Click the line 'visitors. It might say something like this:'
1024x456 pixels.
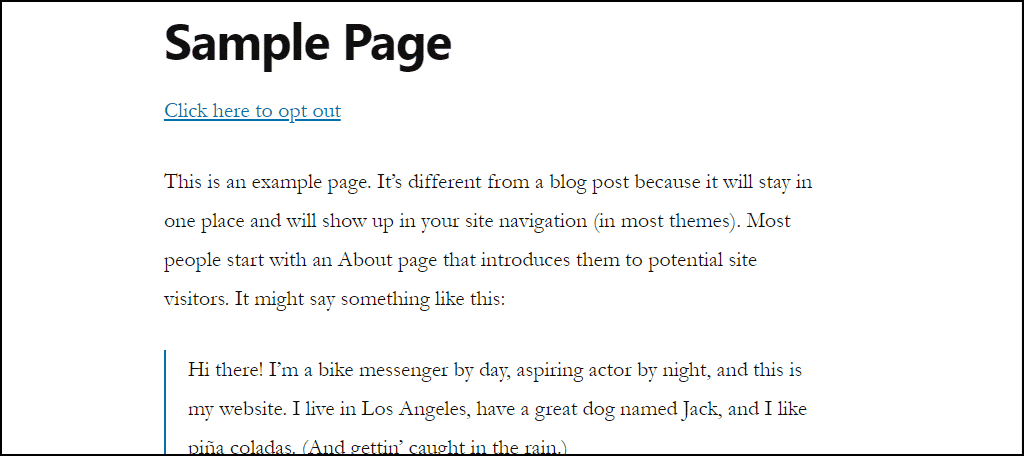[334, 300]
